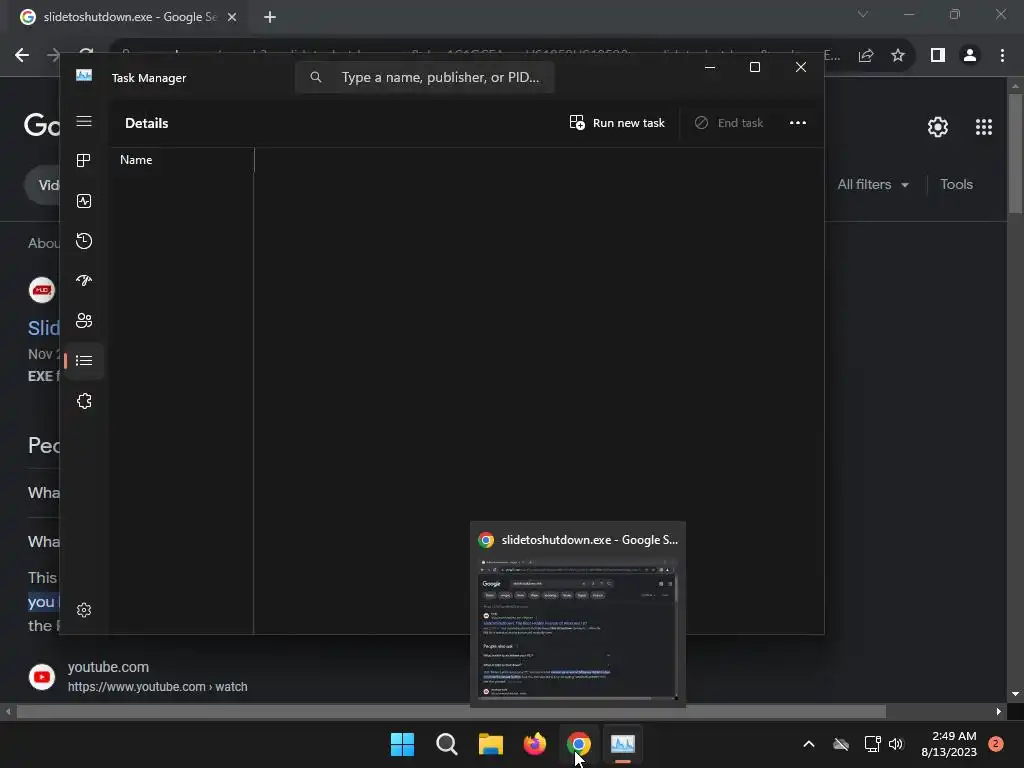This screenshot has height=768, width=1024.
Task: Open Chrome three-dot menu
Action: coord(1002,56)
